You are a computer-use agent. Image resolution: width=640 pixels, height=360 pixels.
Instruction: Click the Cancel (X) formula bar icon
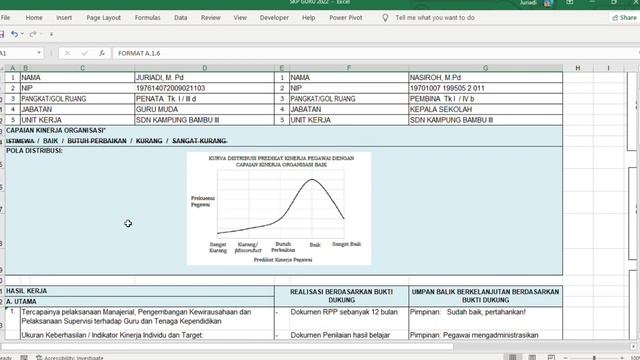click(67, 53)
